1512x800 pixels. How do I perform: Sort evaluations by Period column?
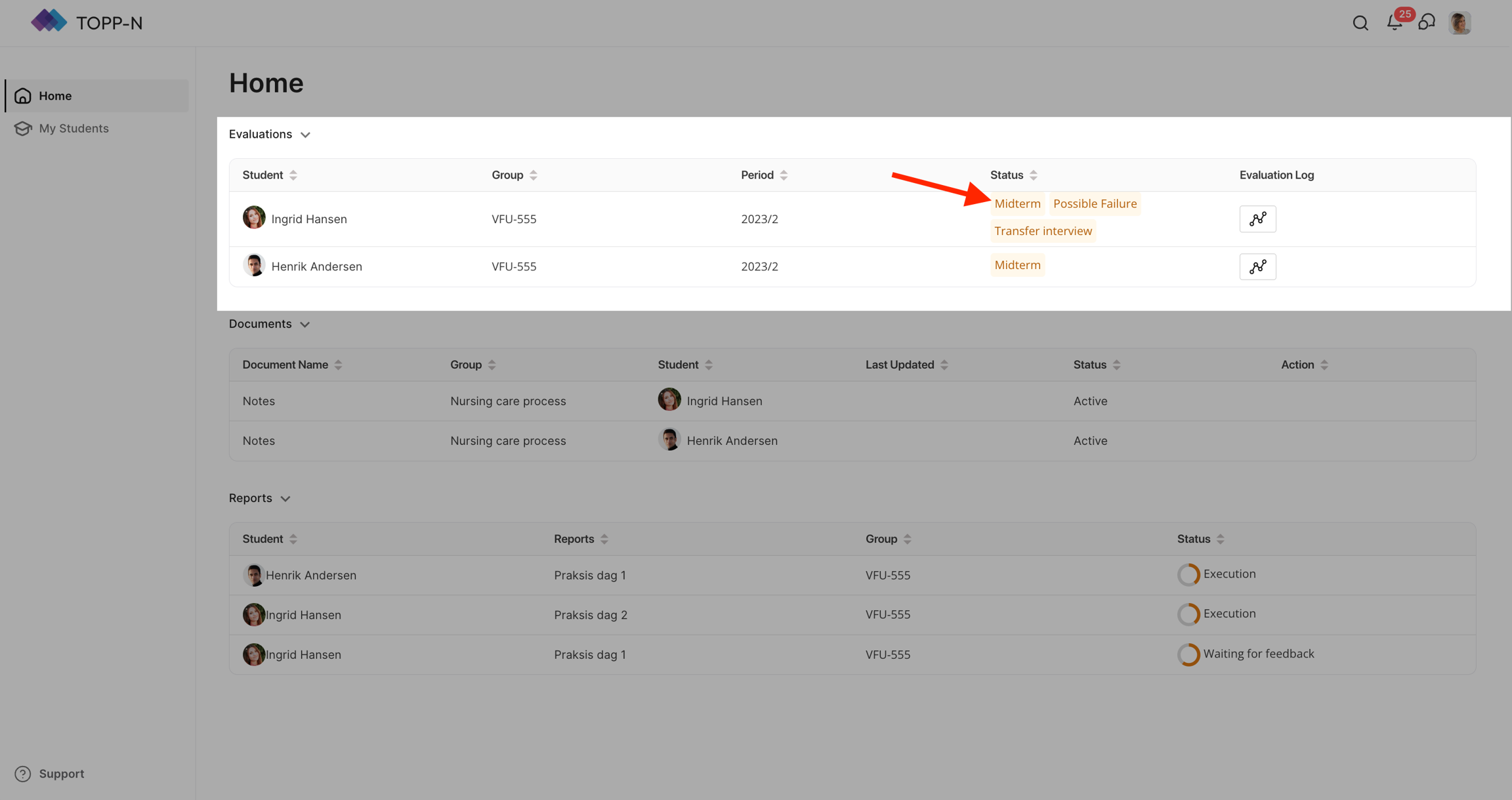pos(784,175)
